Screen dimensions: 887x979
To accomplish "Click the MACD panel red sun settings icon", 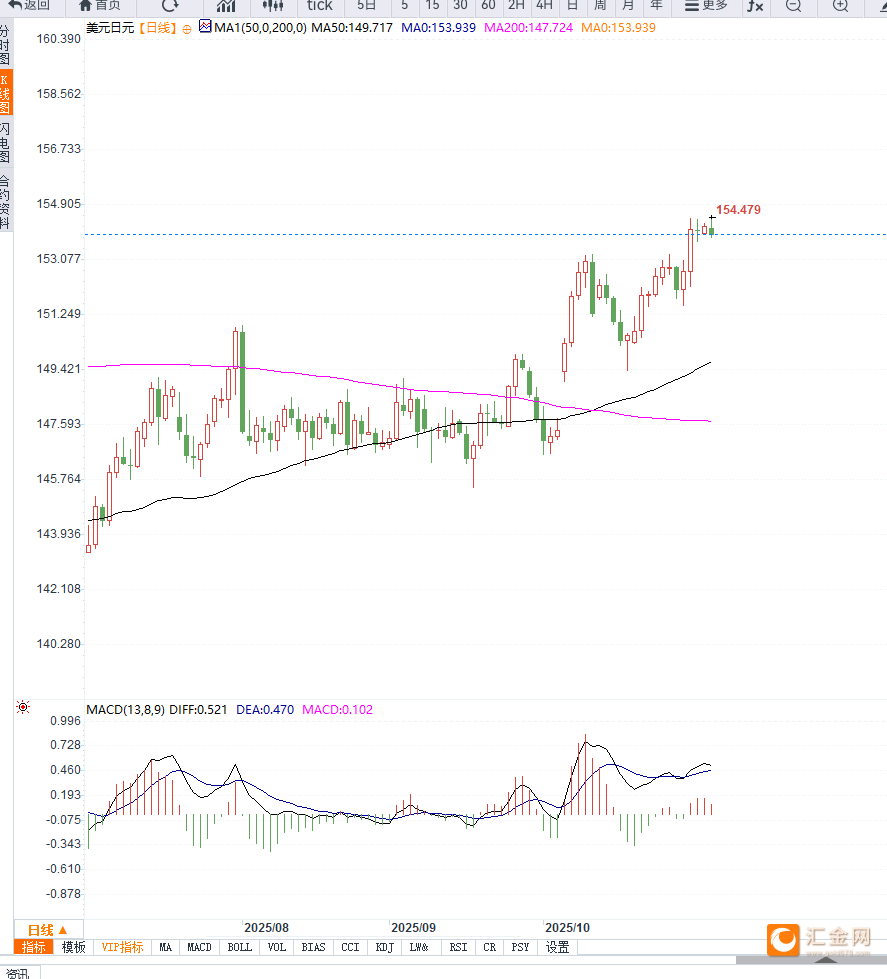I will click(x=23, y=707).
